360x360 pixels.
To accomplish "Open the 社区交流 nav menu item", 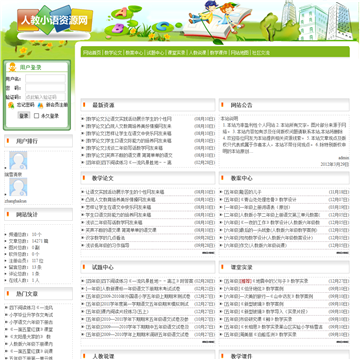I will pyautogui.click(x=261, y=53).
